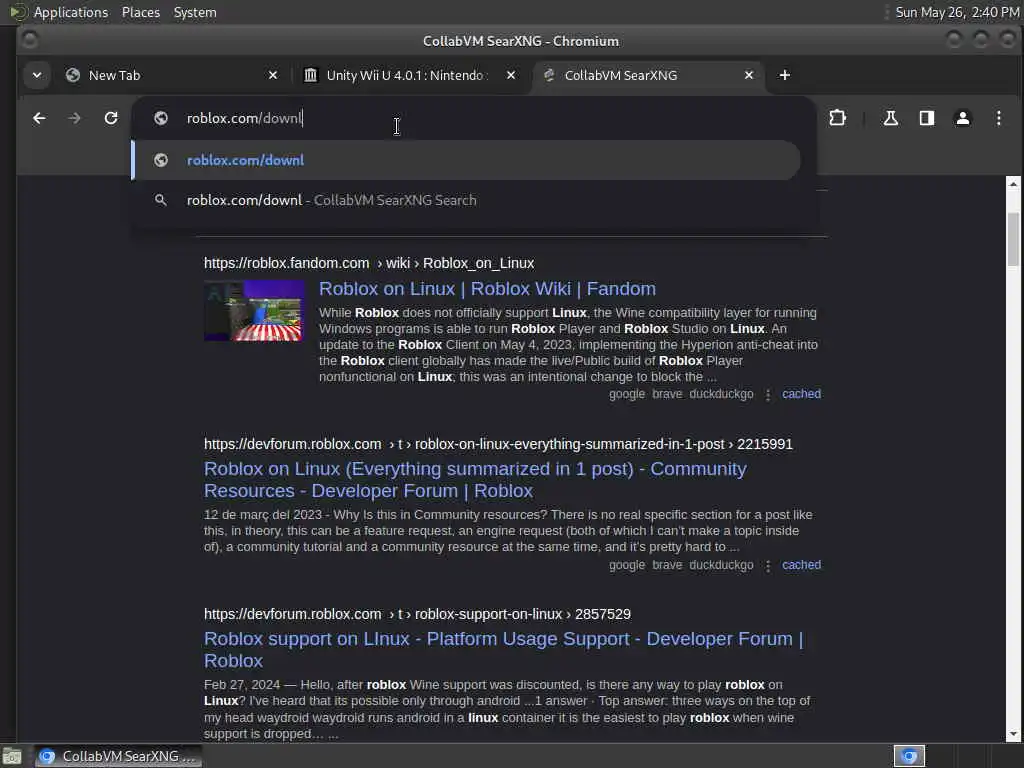This screenshot has height=768, width=1024.
Task: Close the New Tab tab
Action: coord(273,75)
